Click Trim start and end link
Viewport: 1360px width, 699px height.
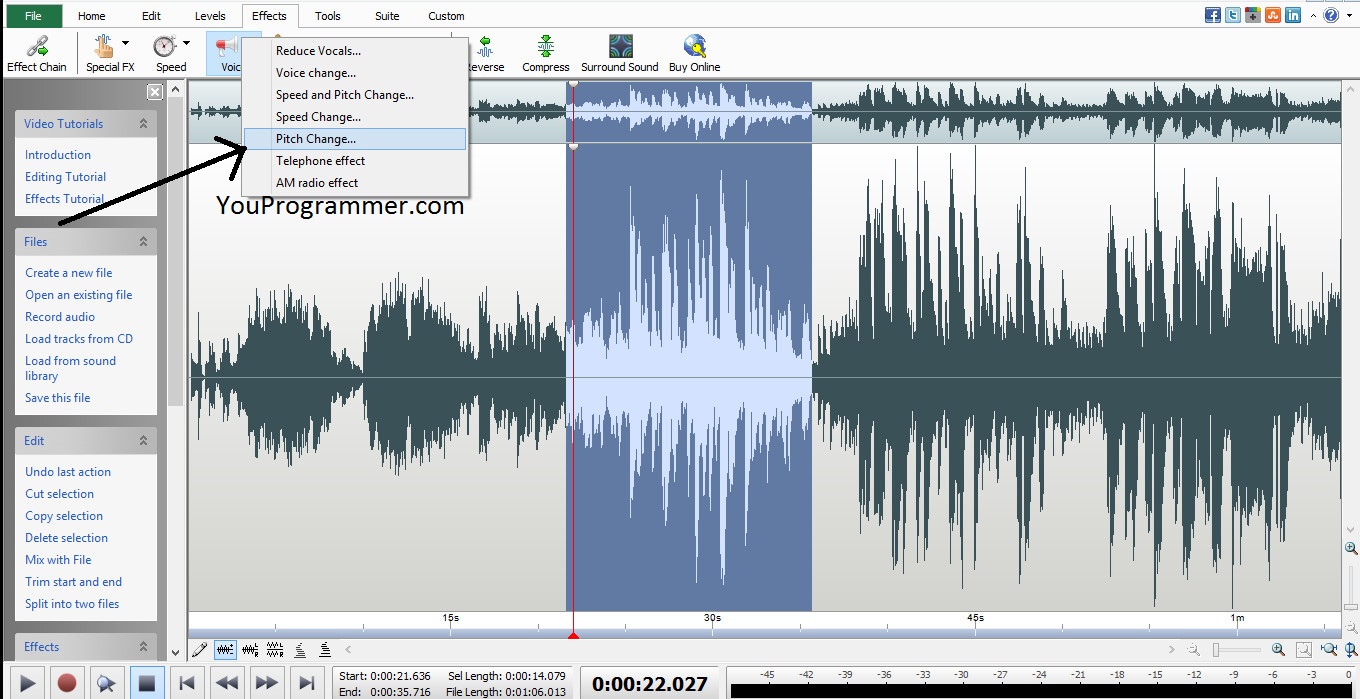point(73,582)
